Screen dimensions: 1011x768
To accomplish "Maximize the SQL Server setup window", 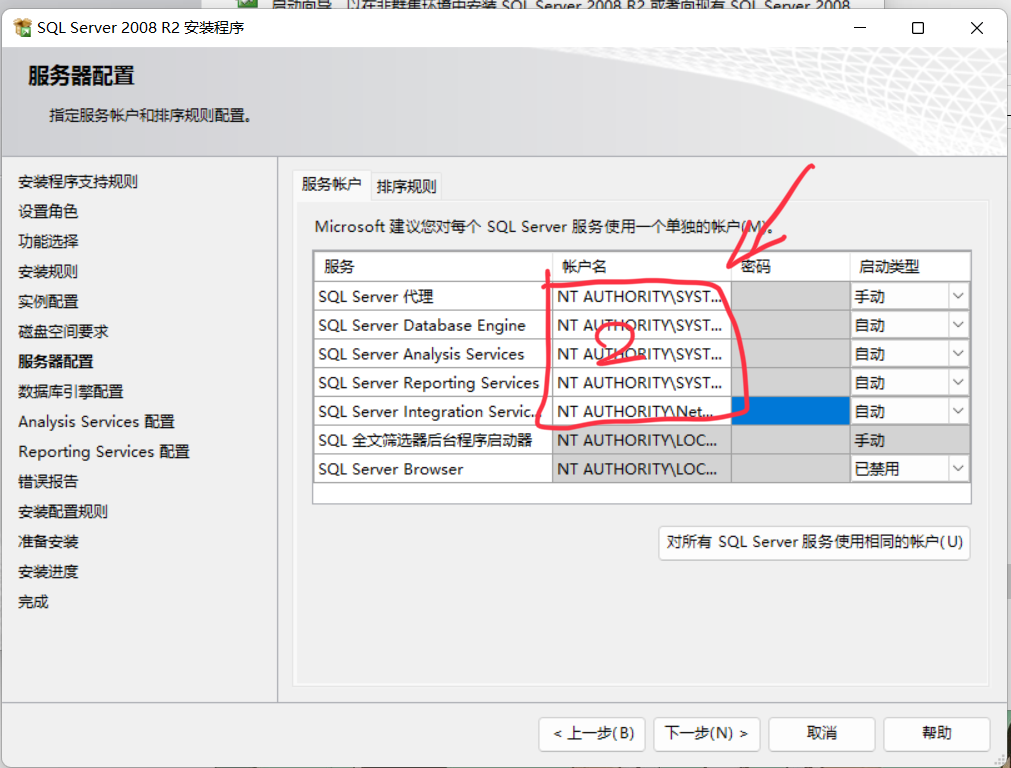I will click(x=918, y=28).
